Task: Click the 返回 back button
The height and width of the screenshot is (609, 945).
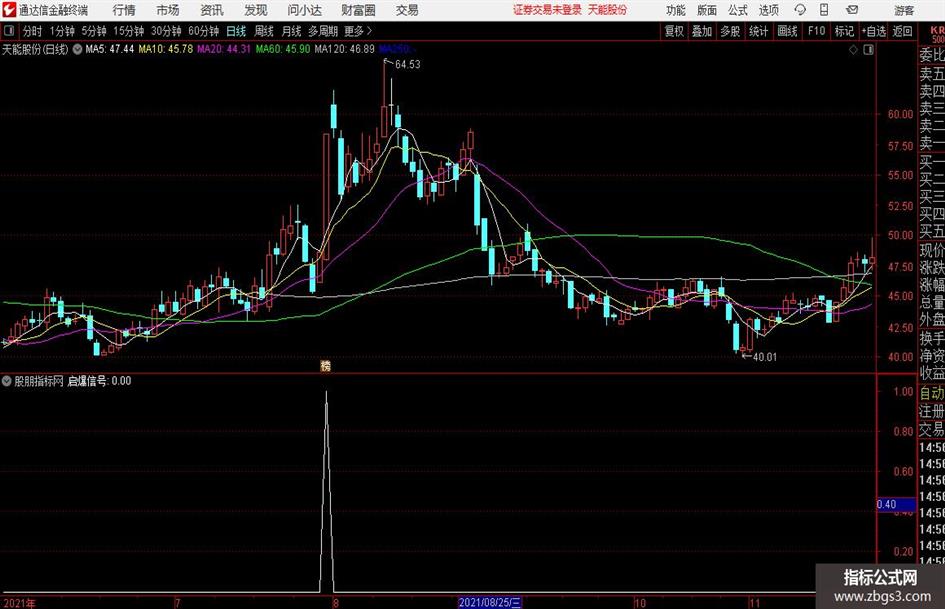Action: tap(902, 31)
